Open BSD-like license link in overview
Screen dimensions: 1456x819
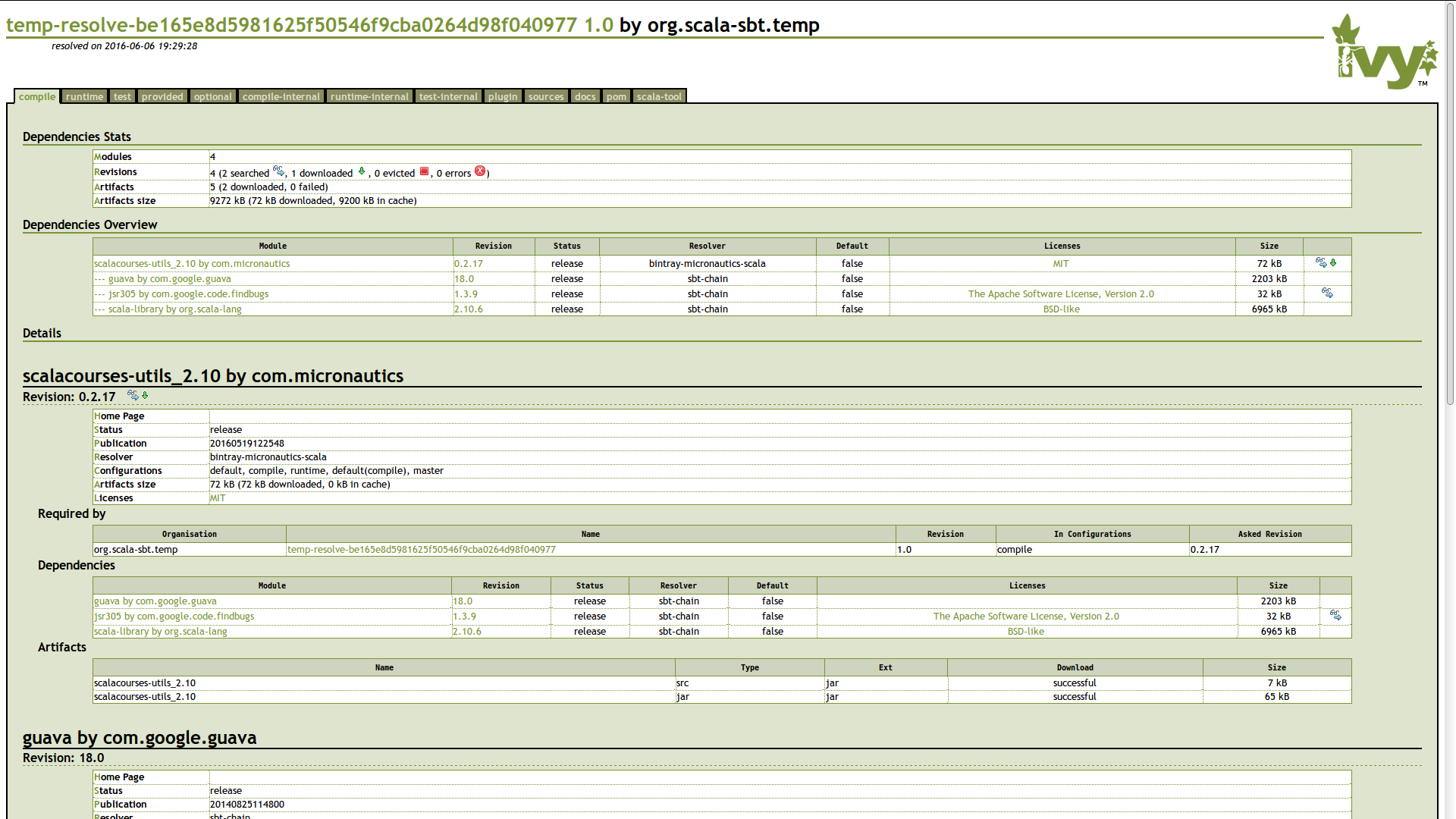[x=1061, y=309]
